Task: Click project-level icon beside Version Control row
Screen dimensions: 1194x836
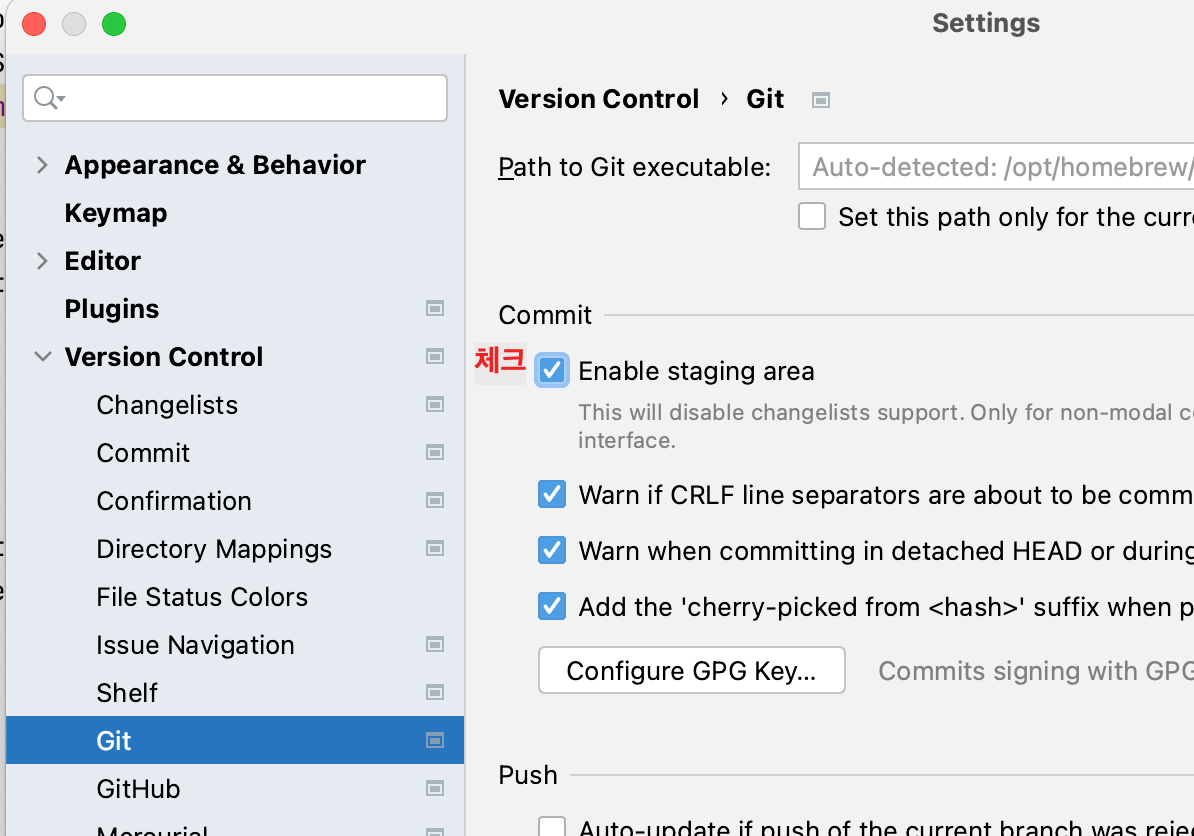Action: click(435, 356)
